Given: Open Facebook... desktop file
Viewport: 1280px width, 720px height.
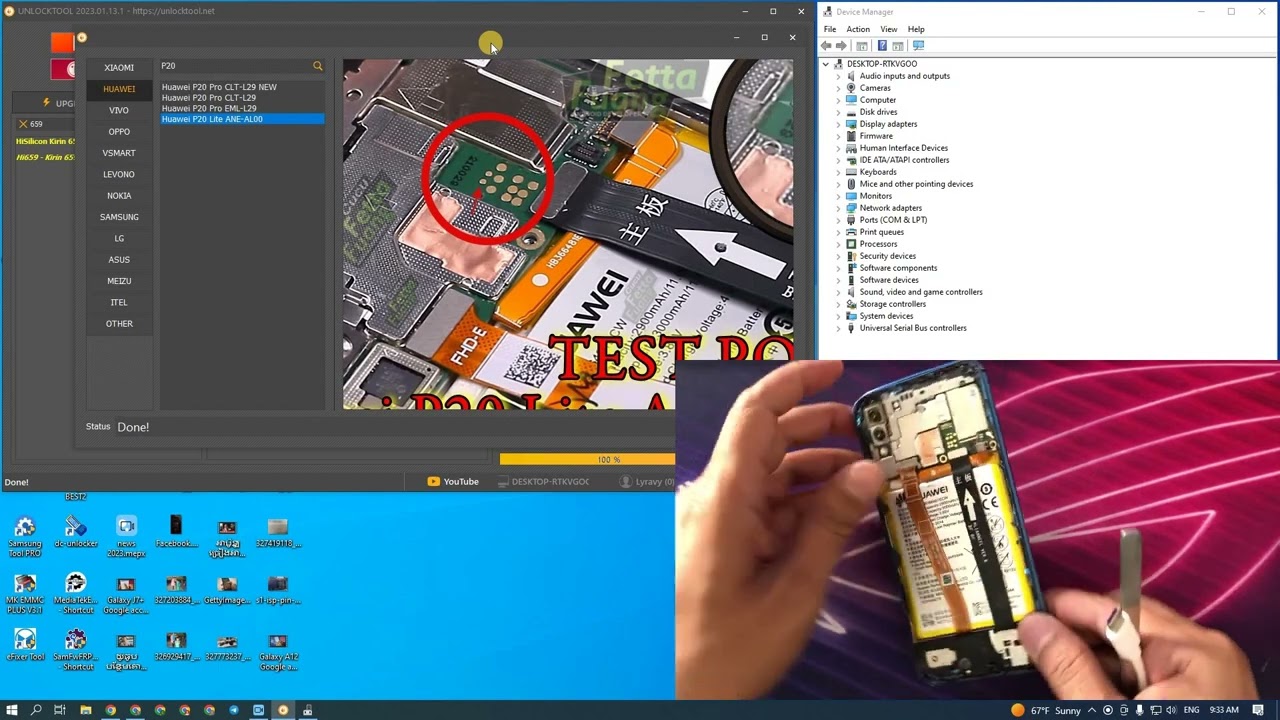Looking at the screenshot, I should pos(176,532).
